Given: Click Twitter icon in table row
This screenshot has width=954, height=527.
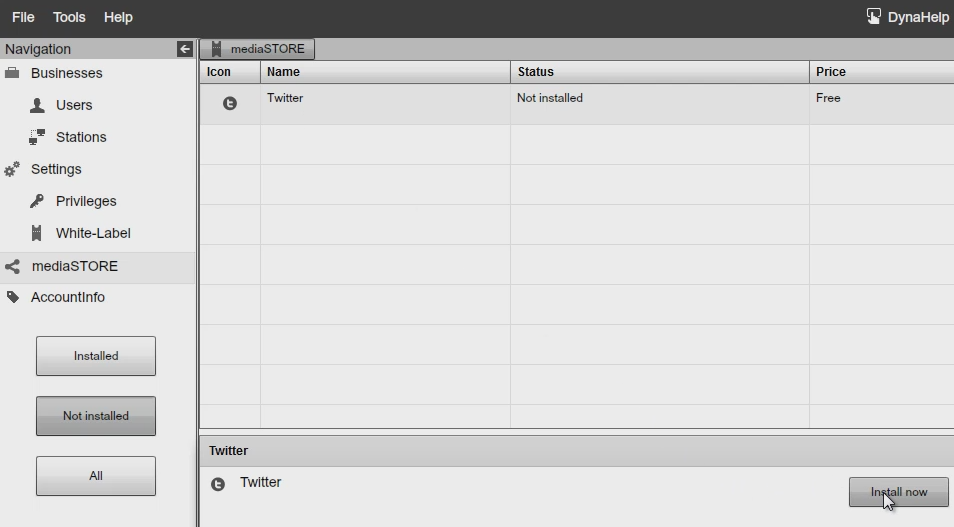Looking at the screenshot, I should pyautogui.click(x=230, y=103).
